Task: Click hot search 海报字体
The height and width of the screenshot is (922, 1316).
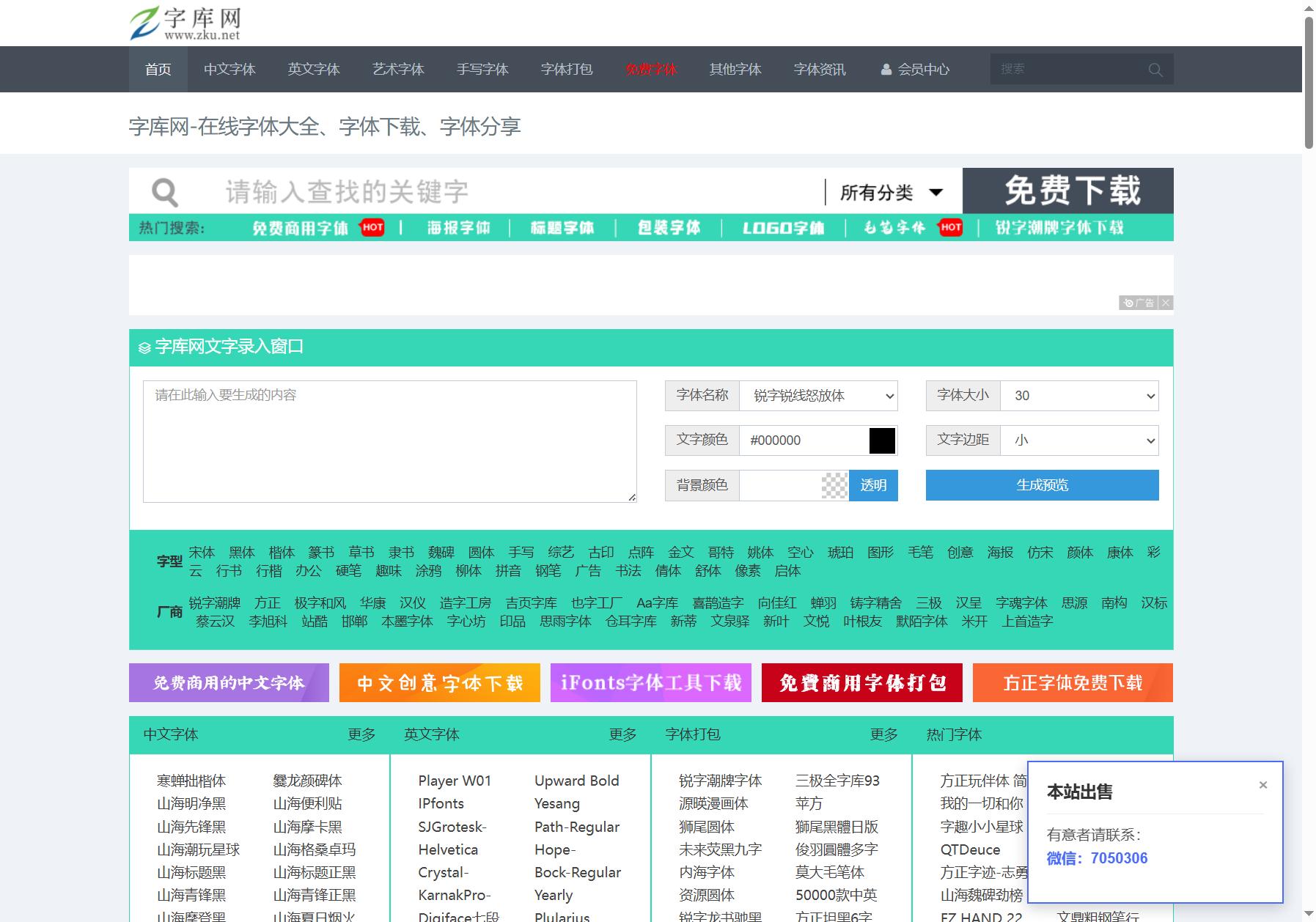Action: [x=458, y=228]
